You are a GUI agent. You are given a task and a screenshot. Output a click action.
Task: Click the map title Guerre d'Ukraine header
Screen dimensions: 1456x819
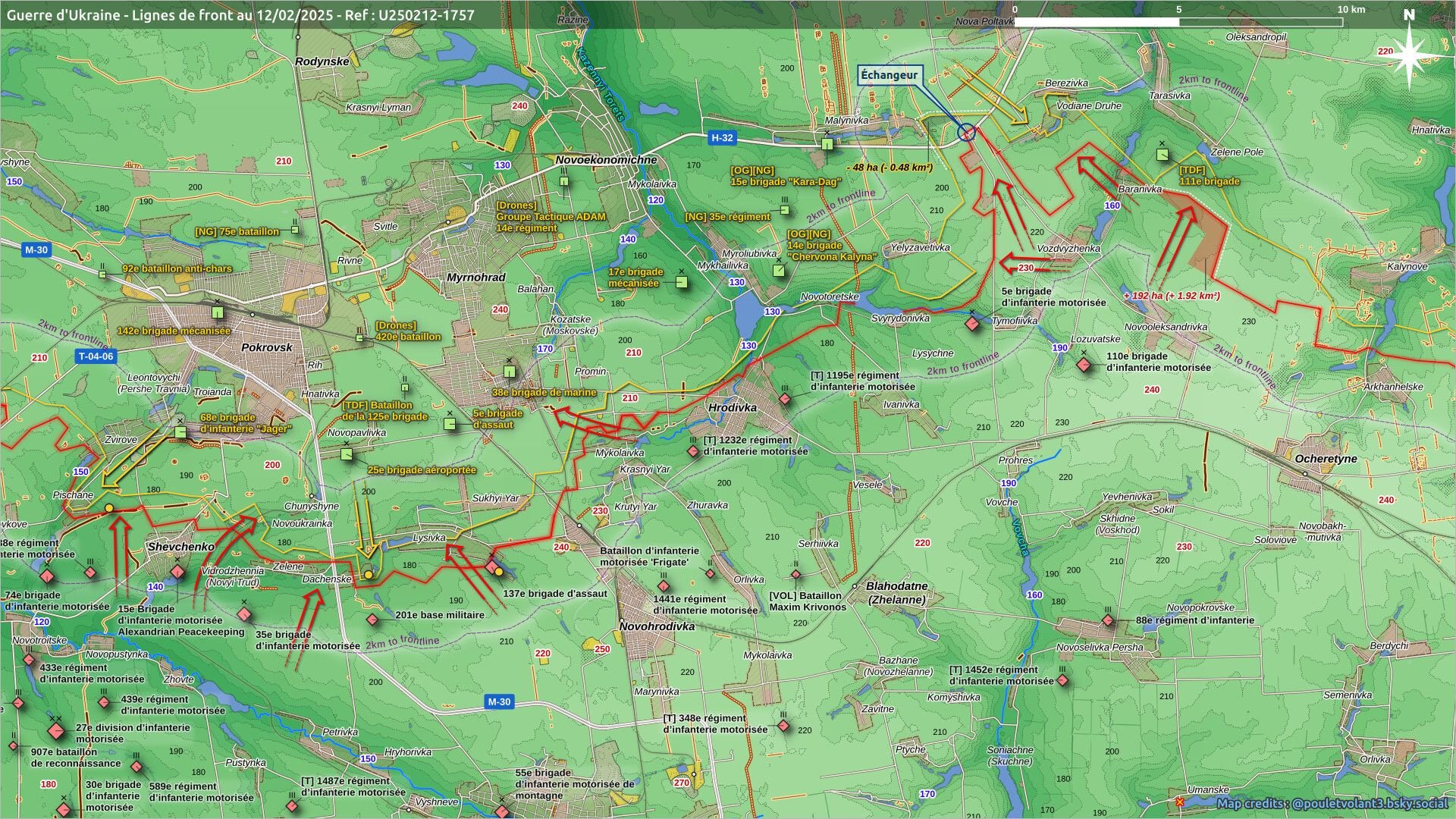point(240,14)
